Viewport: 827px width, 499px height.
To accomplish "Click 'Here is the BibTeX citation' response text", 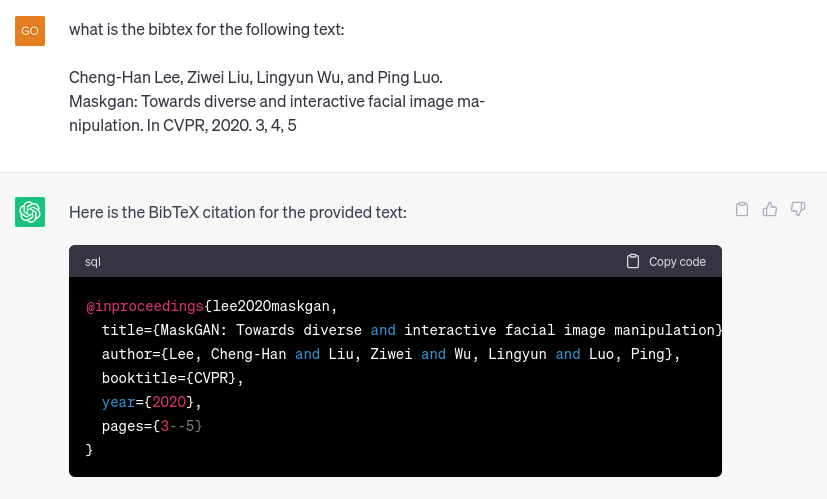I will tap(238, 212).
